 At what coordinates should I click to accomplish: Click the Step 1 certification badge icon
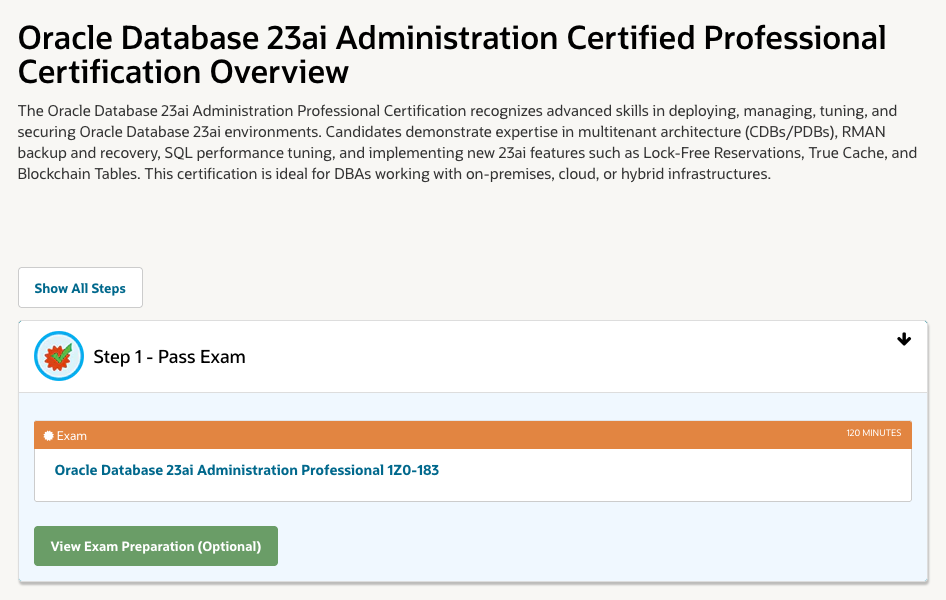[59, 356]
